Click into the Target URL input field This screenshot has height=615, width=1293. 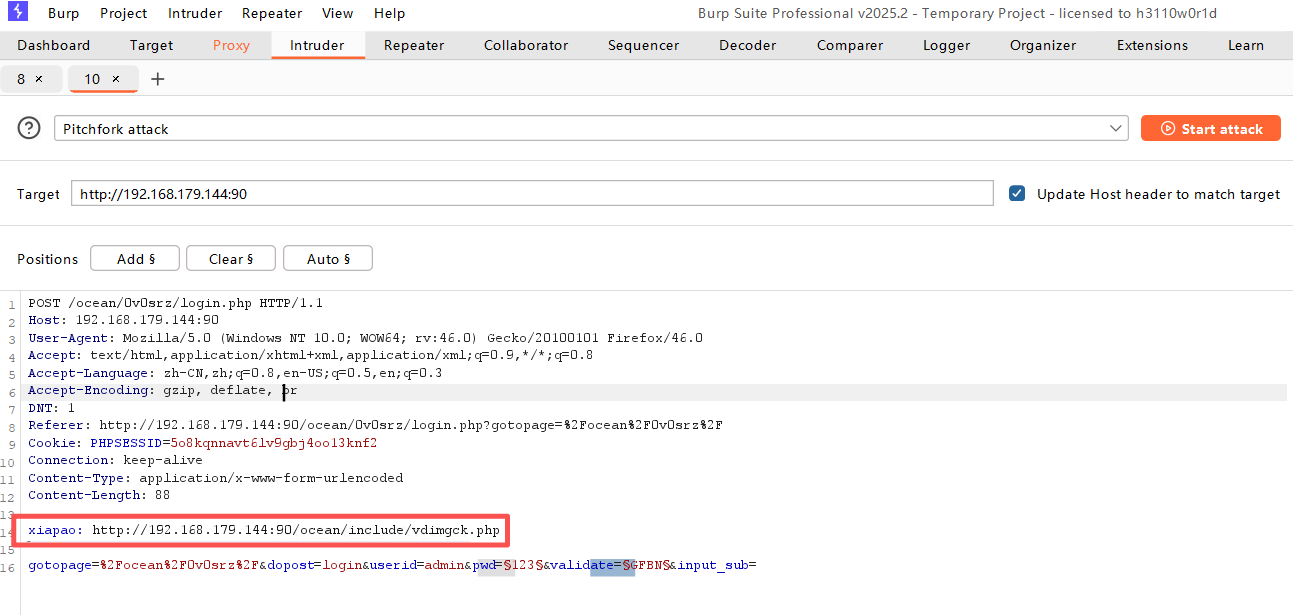pyautogui.click(x=532, y=194)
